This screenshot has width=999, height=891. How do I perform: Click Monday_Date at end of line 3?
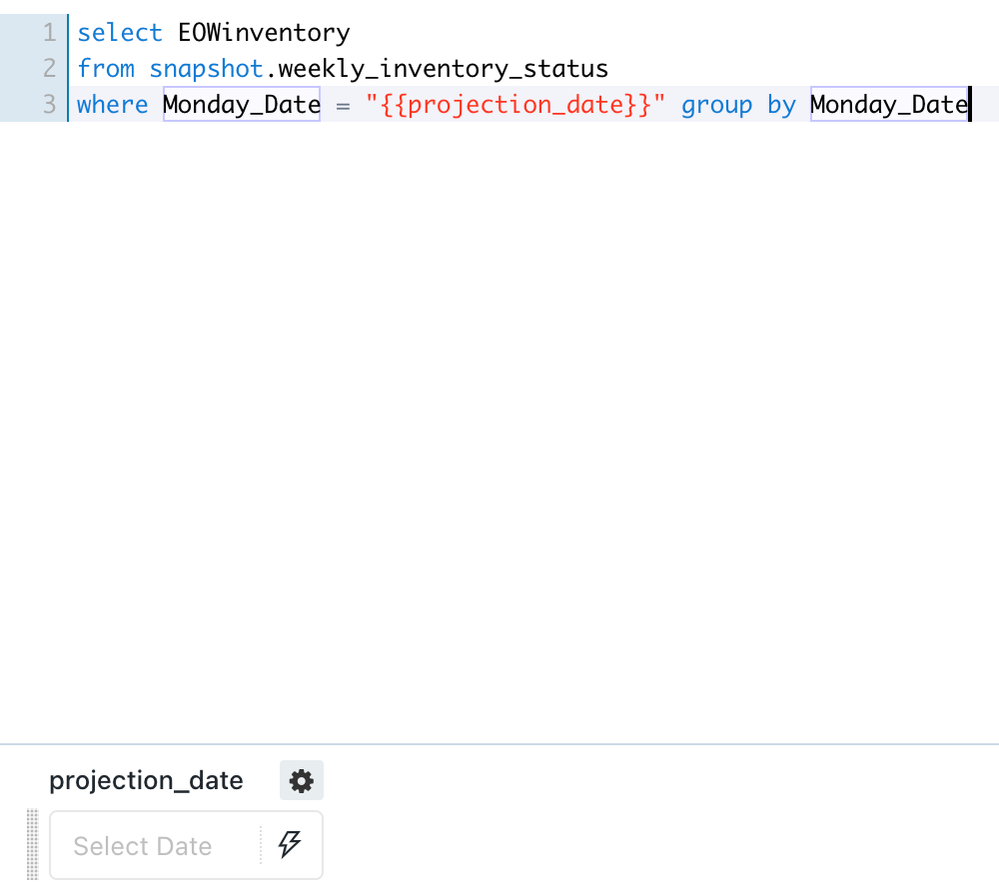click(x=888, y=105)
